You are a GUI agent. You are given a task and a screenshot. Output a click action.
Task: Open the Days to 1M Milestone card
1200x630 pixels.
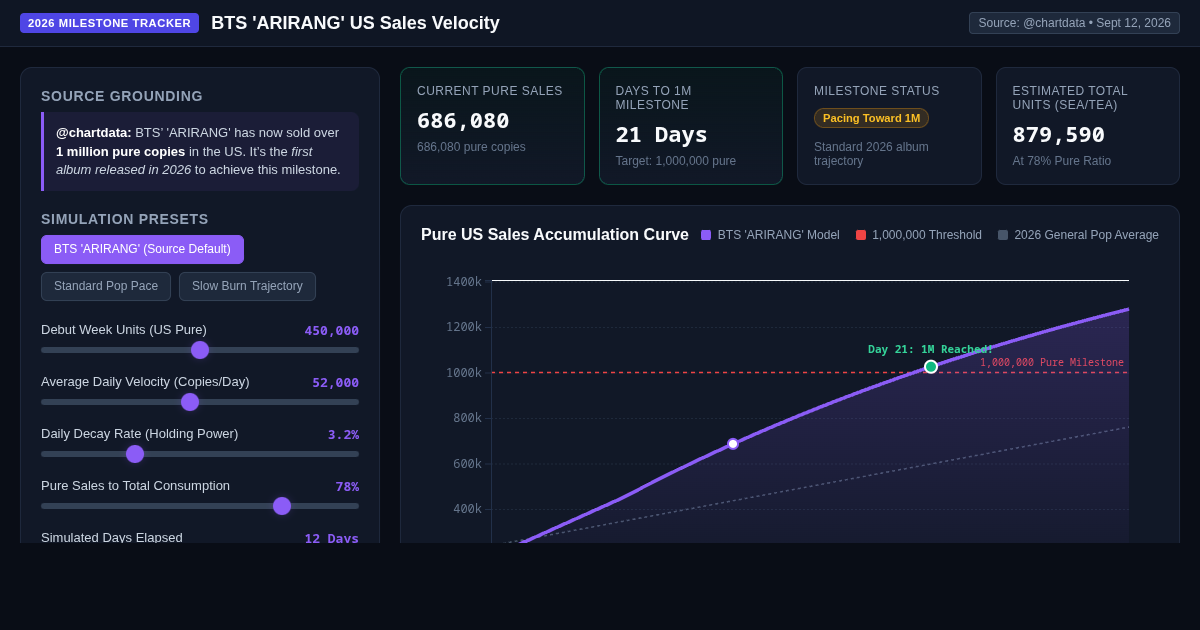tap(691, 126)
